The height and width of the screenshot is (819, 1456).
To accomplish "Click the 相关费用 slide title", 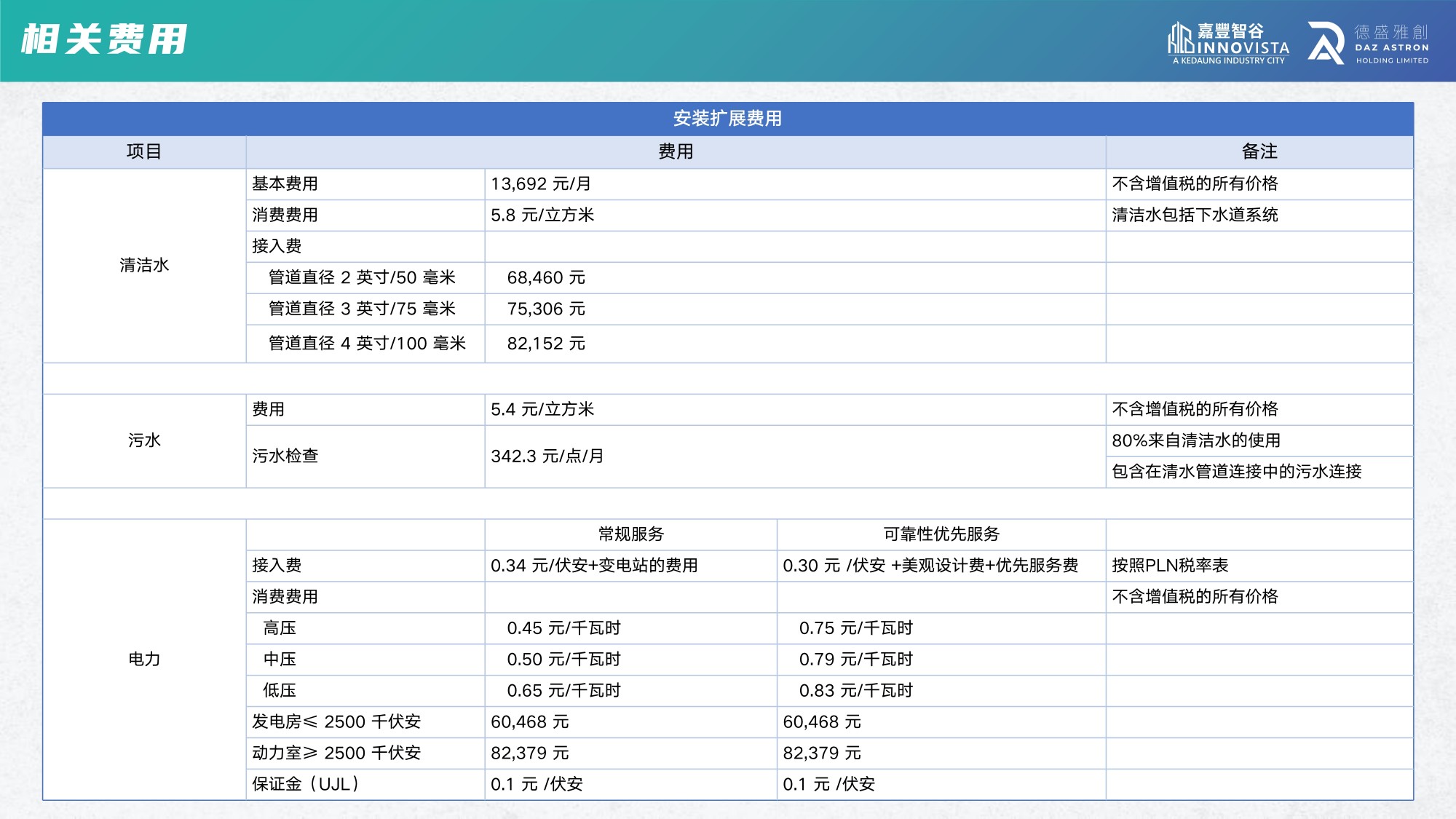I will point(103,39).
